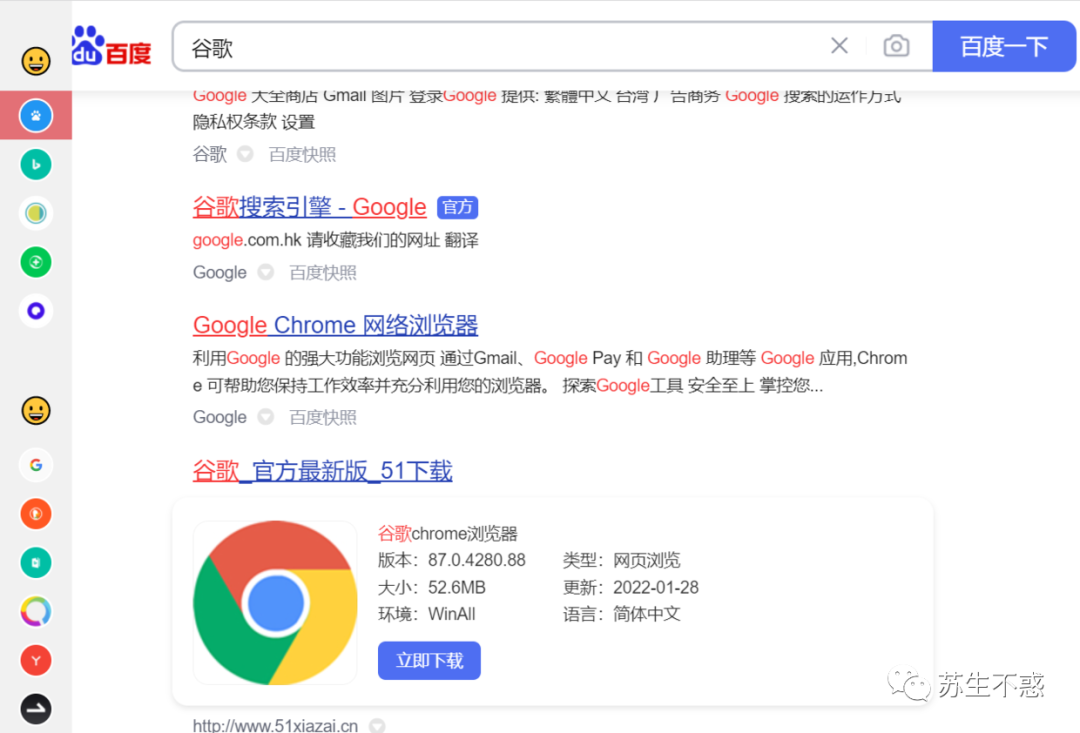
Task: Click the 隐私权条款 设置 snippet text
Action: 253,123
